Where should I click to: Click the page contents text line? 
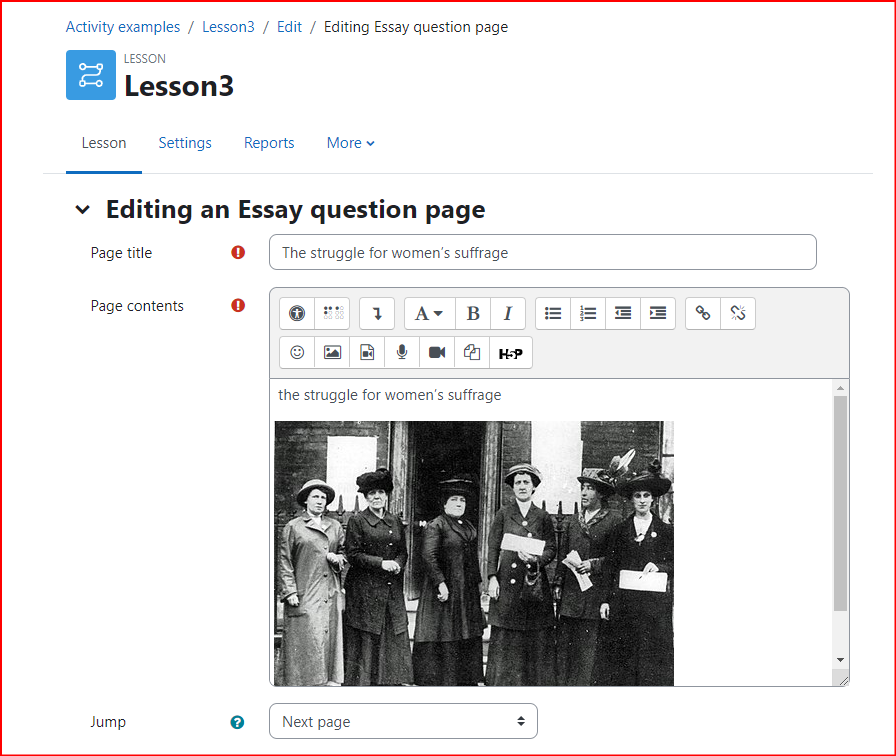390,395
